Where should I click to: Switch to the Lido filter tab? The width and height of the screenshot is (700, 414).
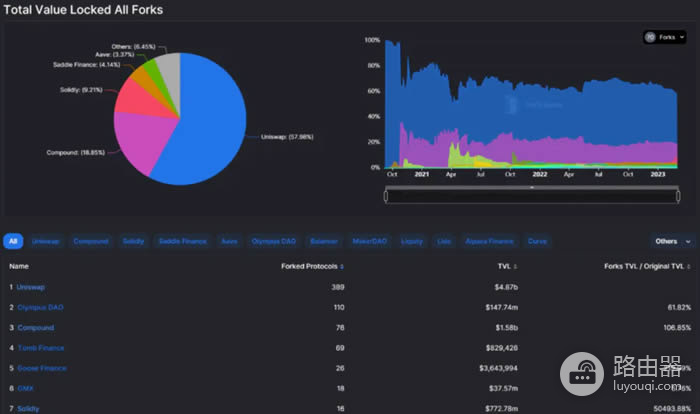tap(444, 241)
